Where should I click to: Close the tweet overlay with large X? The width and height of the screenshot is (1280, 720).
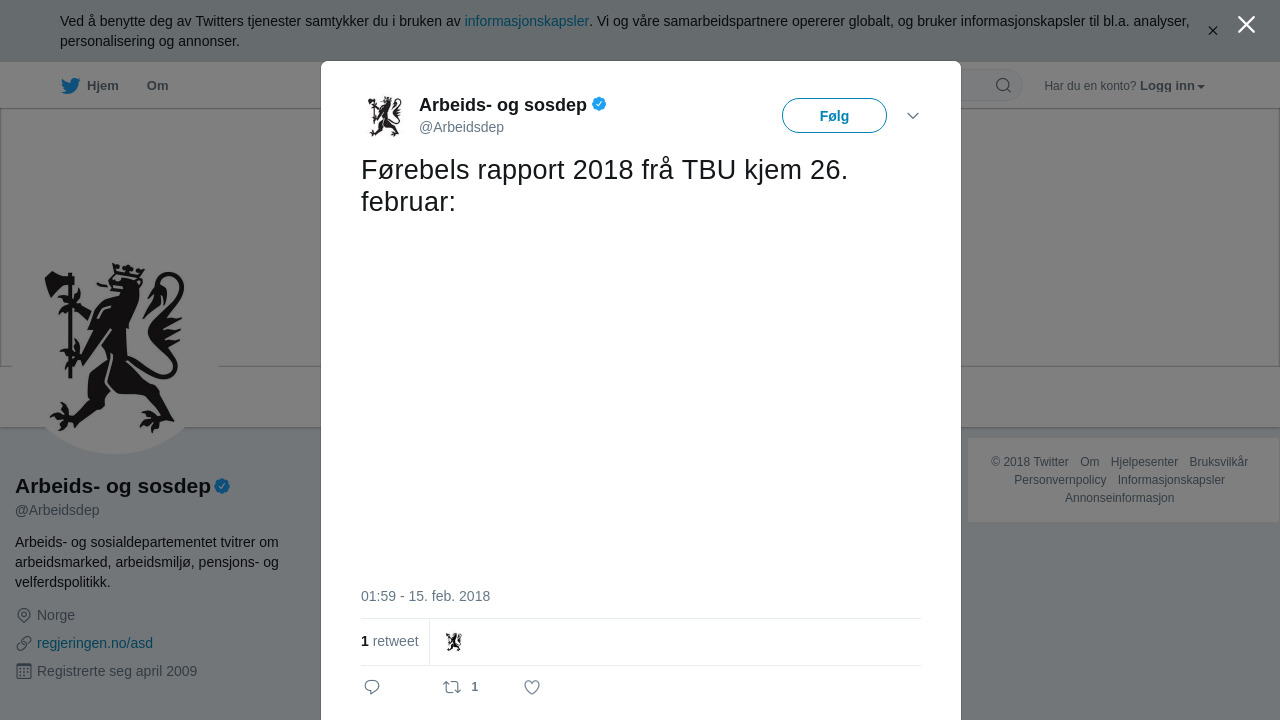click(x=1246, y=25)
